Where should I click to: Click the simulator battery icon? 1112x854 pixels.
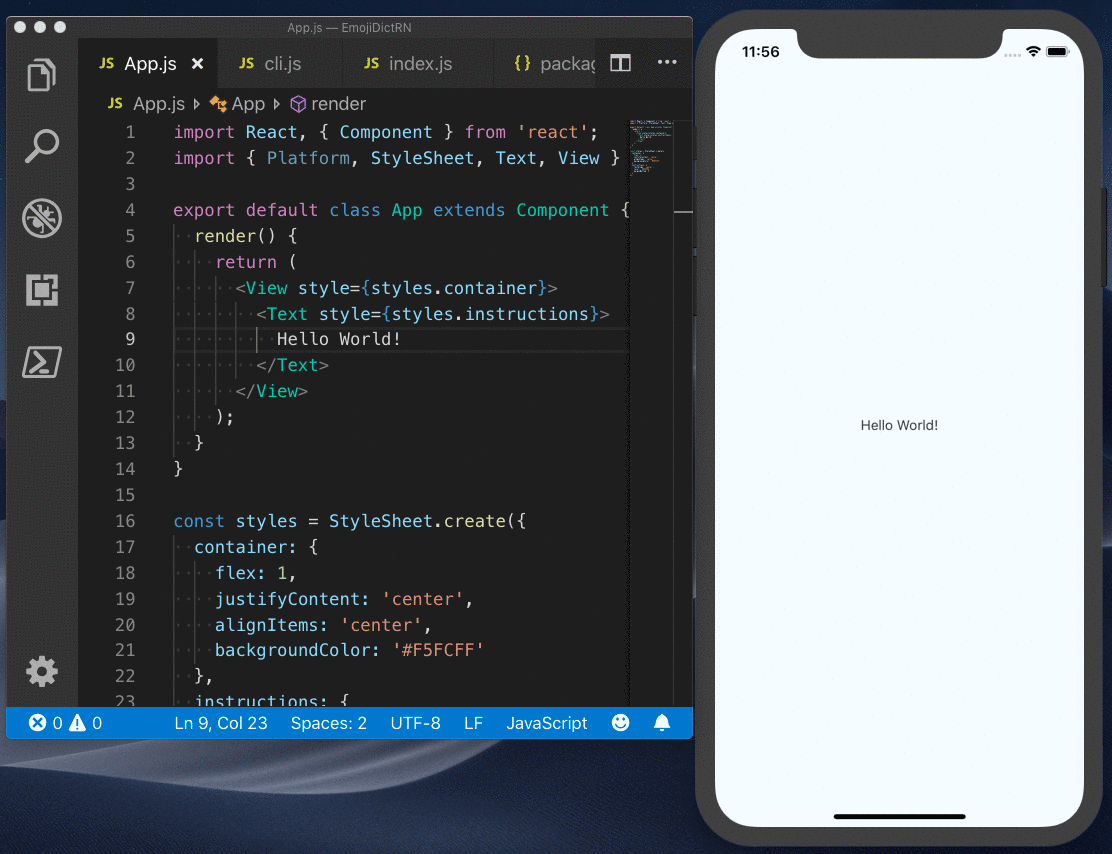point(1057,51)
